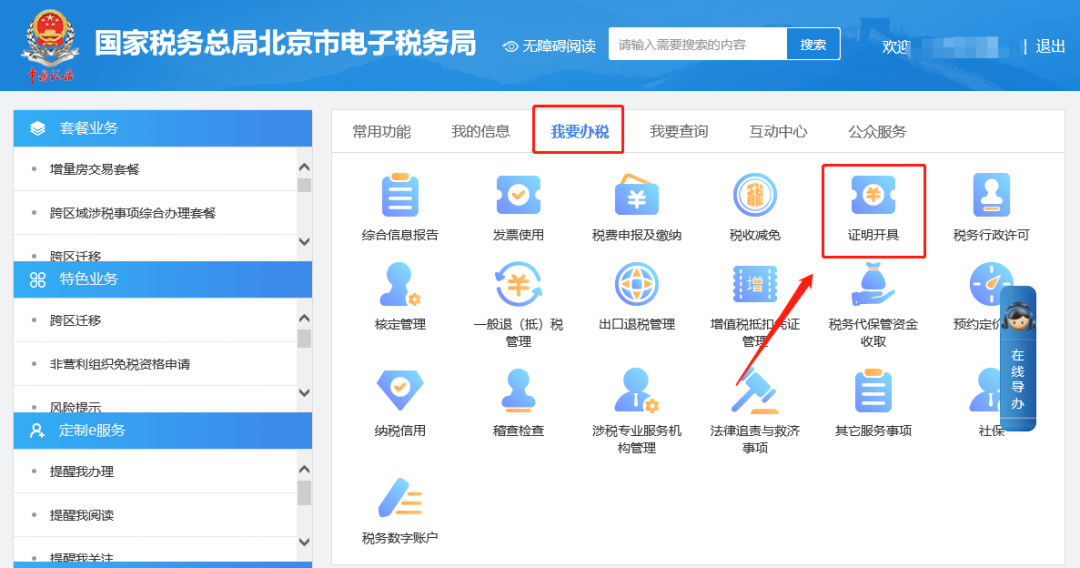1080x568 pixels.
Task: Open 稽查检查 icon
Action: [518, 391]
